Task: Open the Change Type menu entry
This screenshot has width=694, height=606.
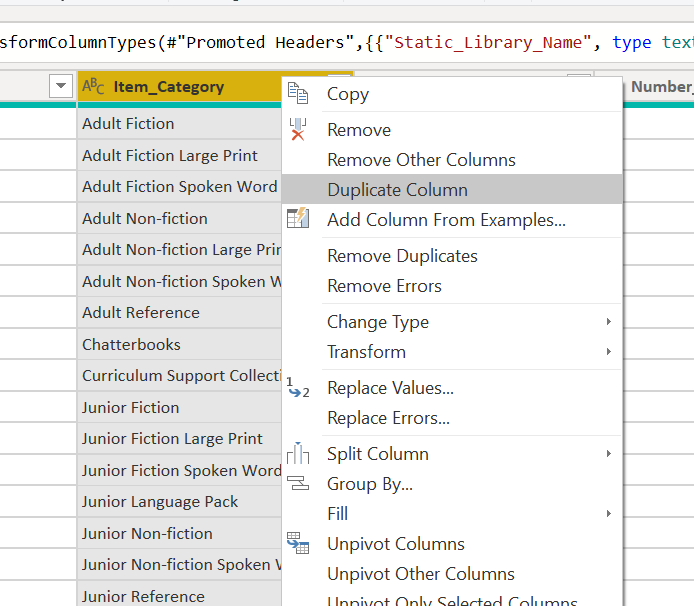Action: (x=452, y=322)
